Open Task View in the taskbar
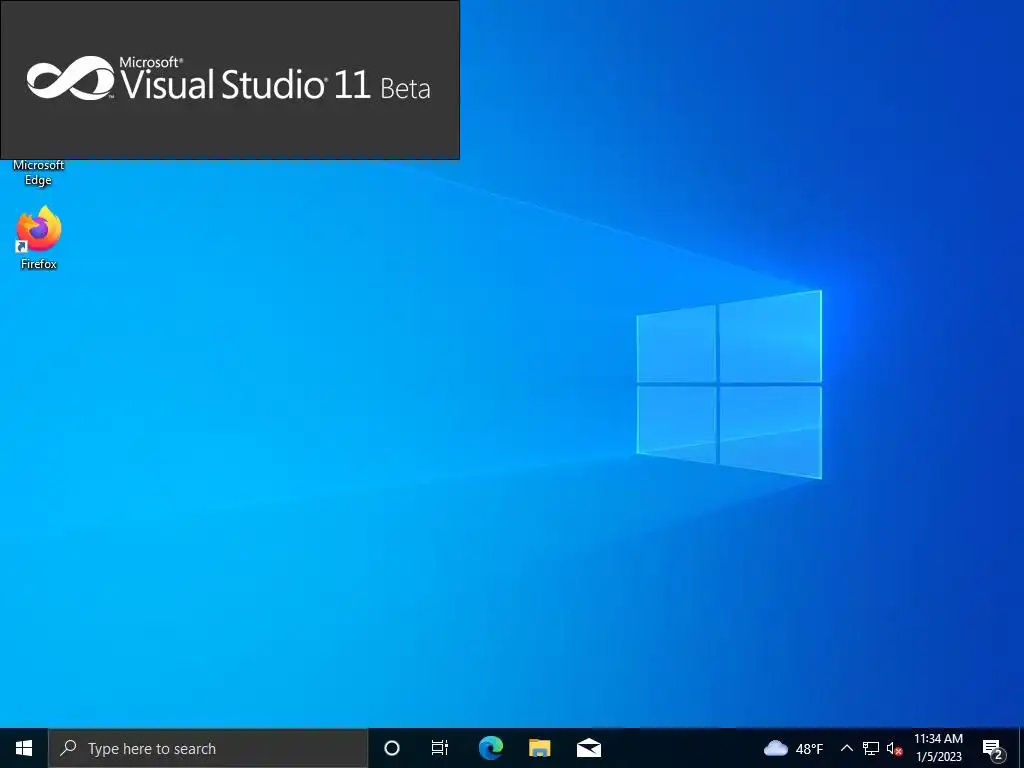The height and width of the screenshot is (768, 1024). [440, 748]
